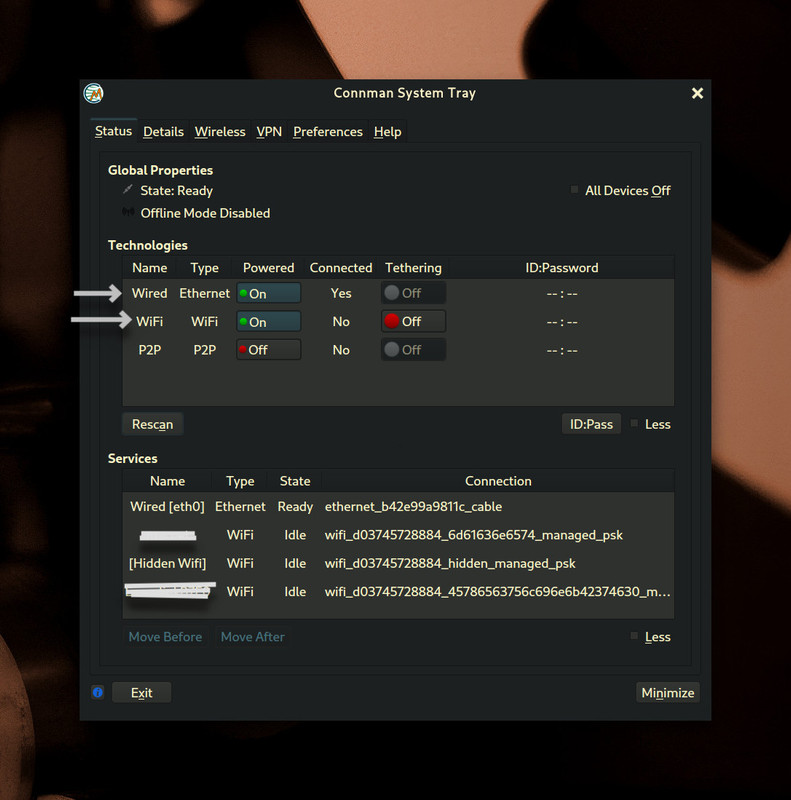791x800 pixels.
Task: Click wifi_d03745728884_hidden_managed_psk connection text
Action: 450,563
